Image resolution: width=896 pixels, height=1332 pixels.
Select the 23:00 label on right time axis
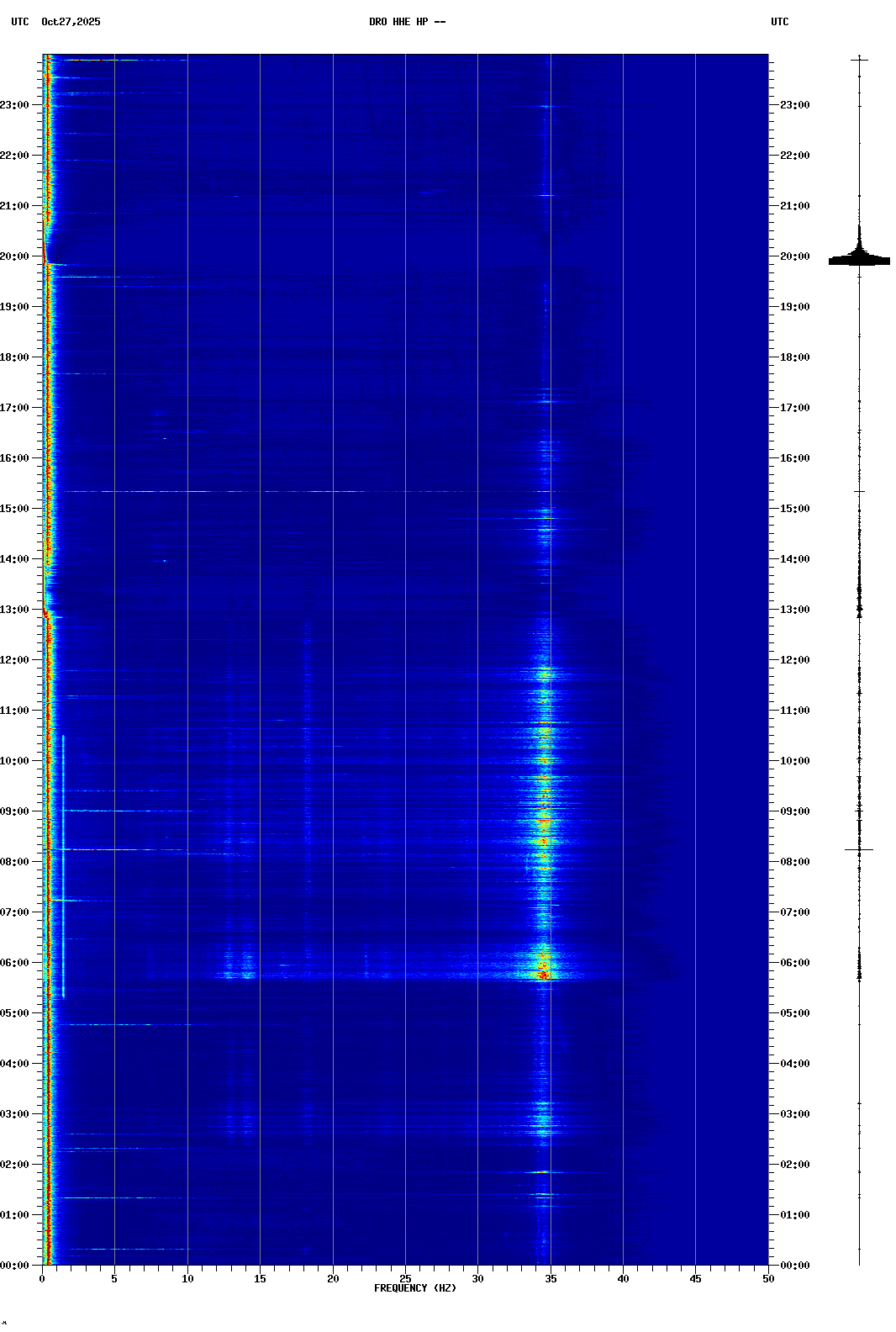coord(794,105)
